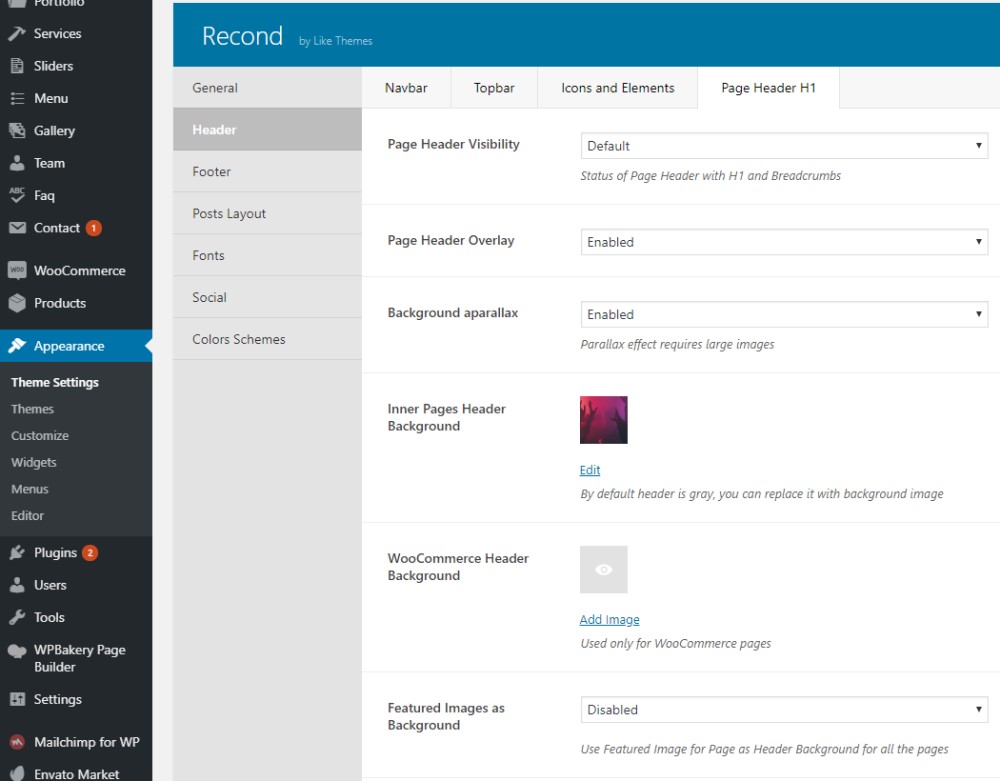Screen dimensions: 1000x781
Task: Click the empty WooCommerce Header Background placeholder
Action: click(603, 569)
